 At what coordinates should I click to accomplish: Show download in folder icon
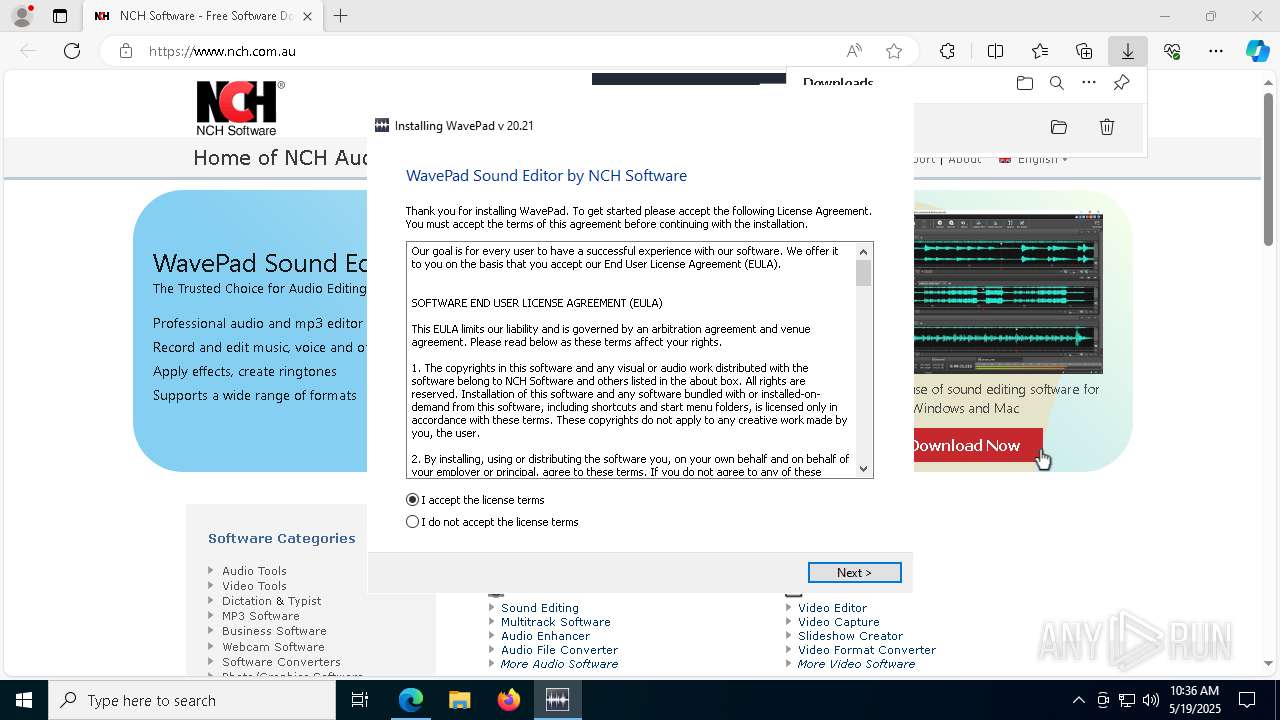click(1059, 127)
